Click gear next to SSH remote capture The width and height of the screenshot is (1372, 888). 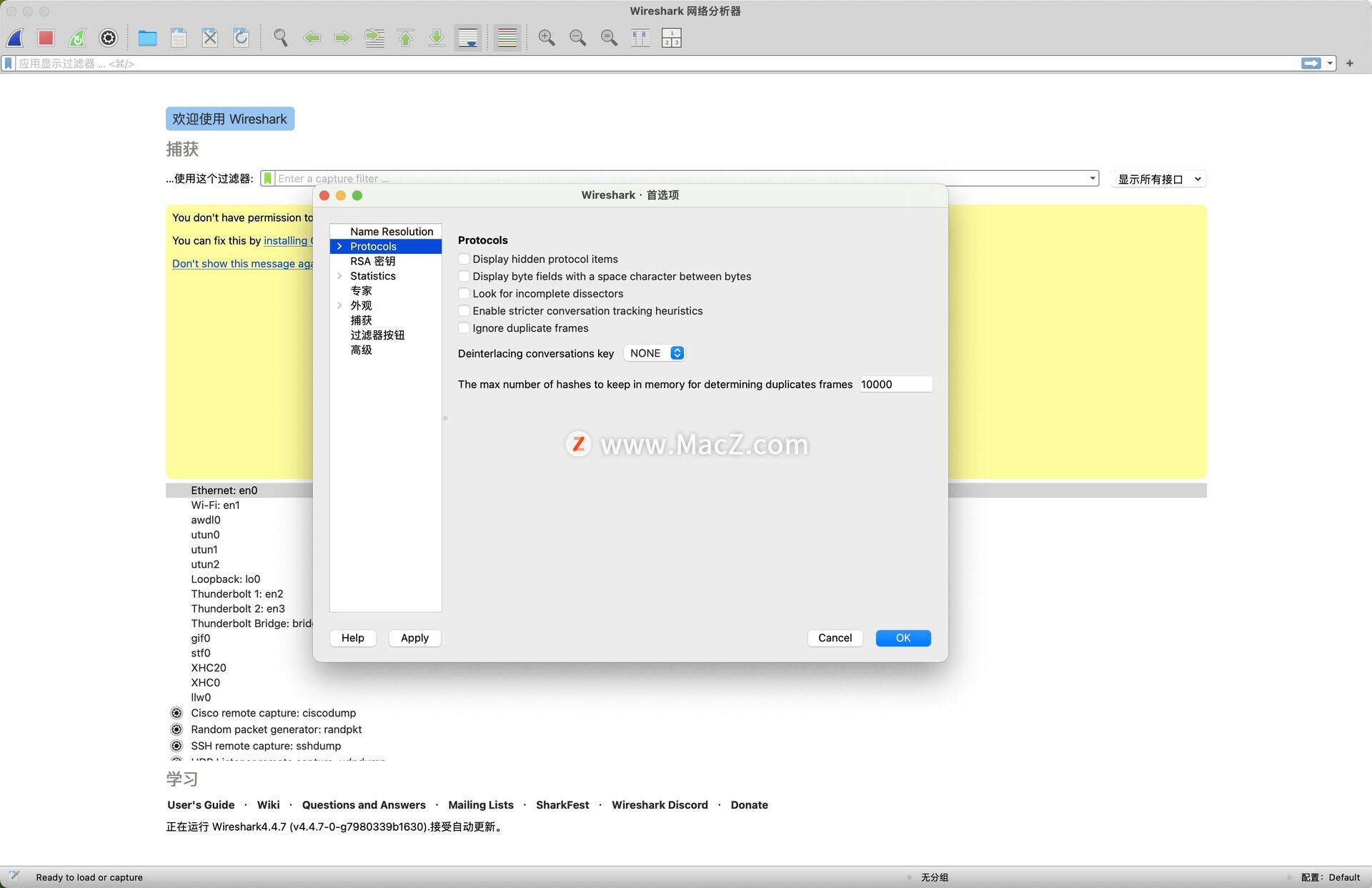click(x=177, y=746)
